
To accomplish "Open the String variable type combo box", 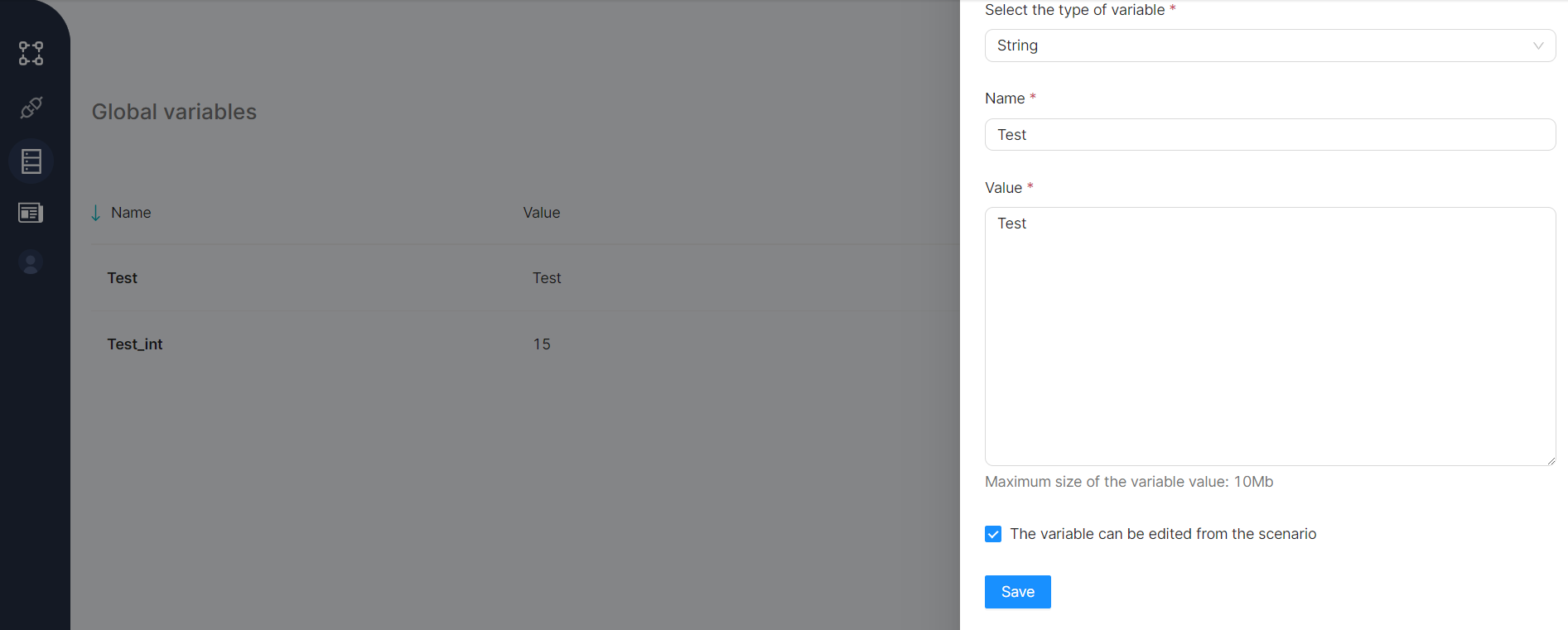I will (1259, 46).
